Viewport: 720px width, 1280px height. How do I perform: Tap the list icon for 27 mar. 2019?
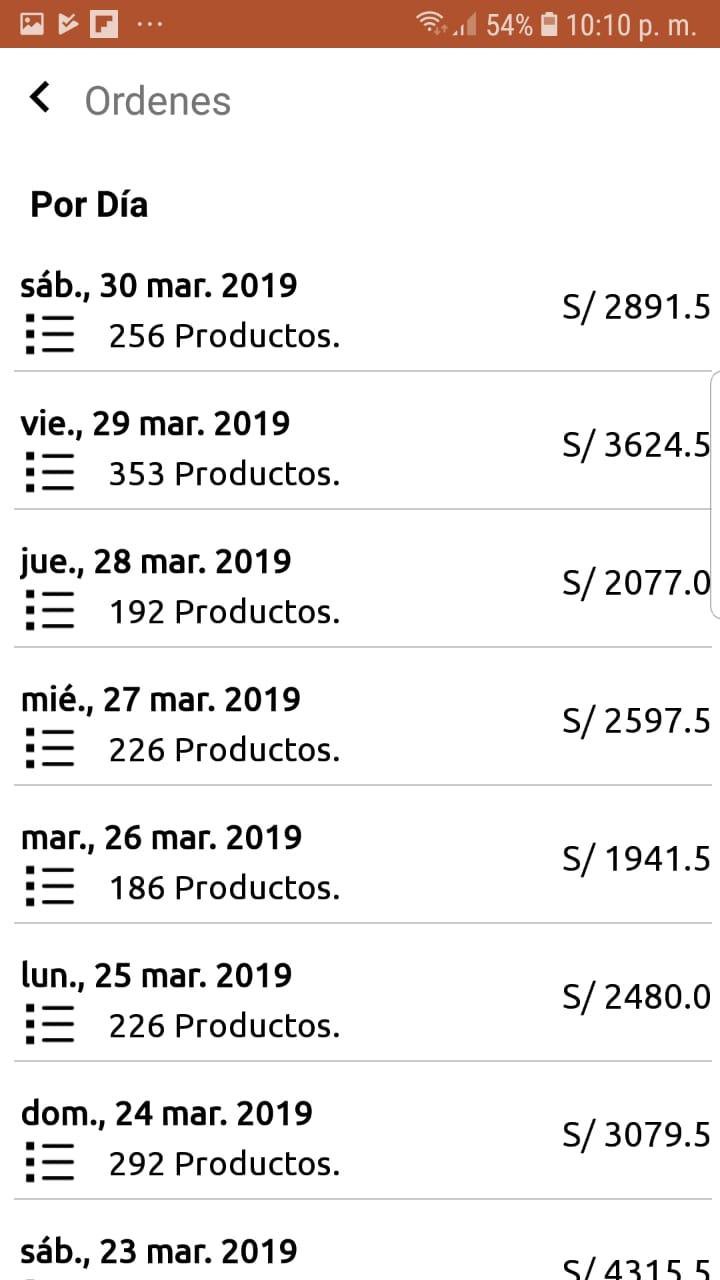pos(50,748)
